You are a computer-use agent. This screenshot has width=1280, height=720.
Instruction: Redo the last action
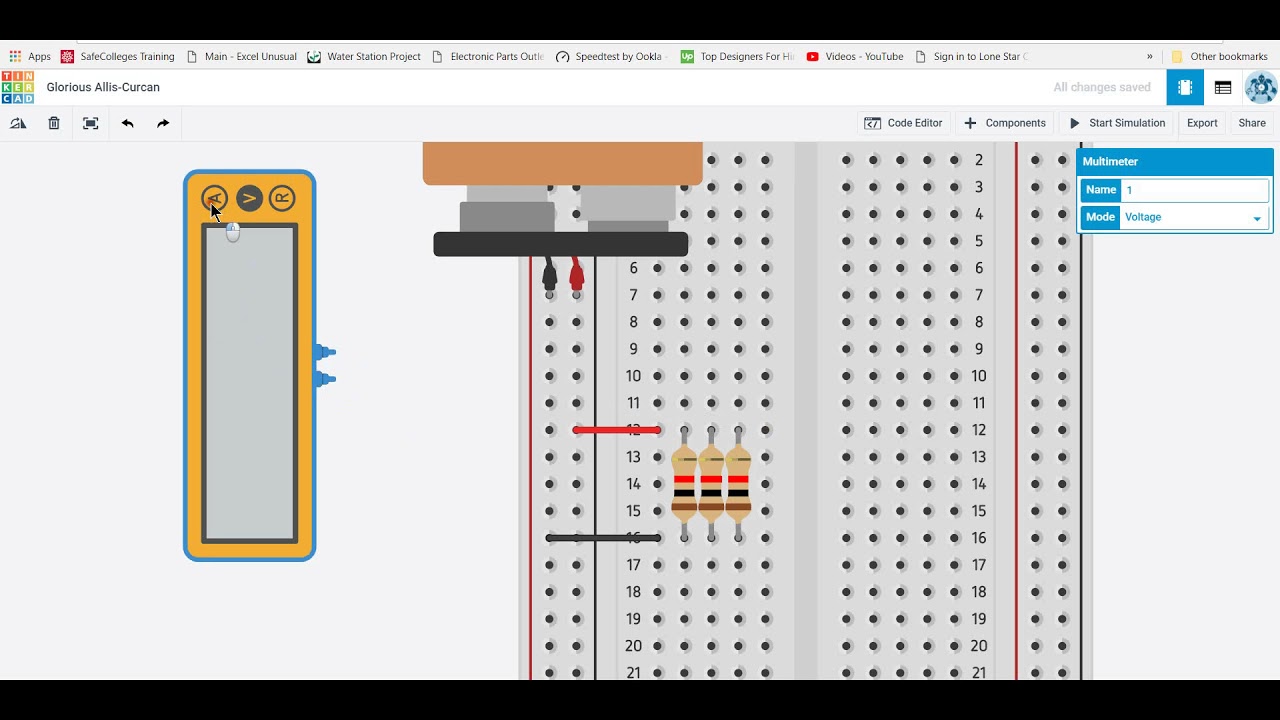point(163,123)
